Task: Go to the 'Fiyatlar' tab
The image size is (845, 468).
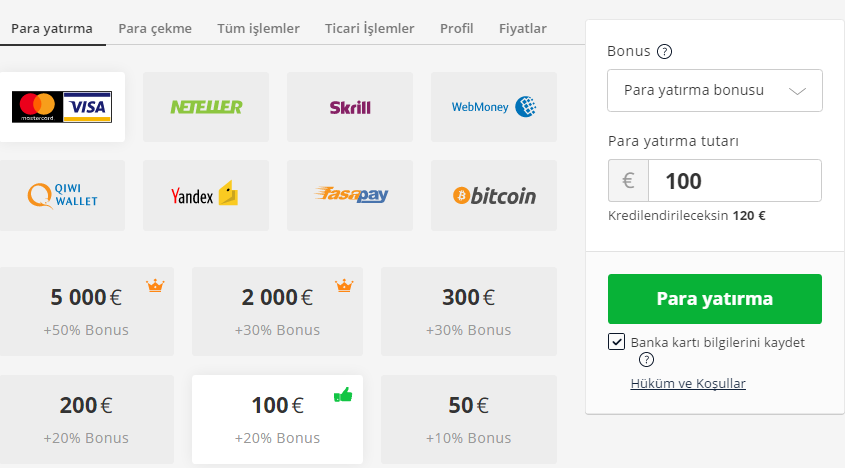Action: (x=523, y=28)
